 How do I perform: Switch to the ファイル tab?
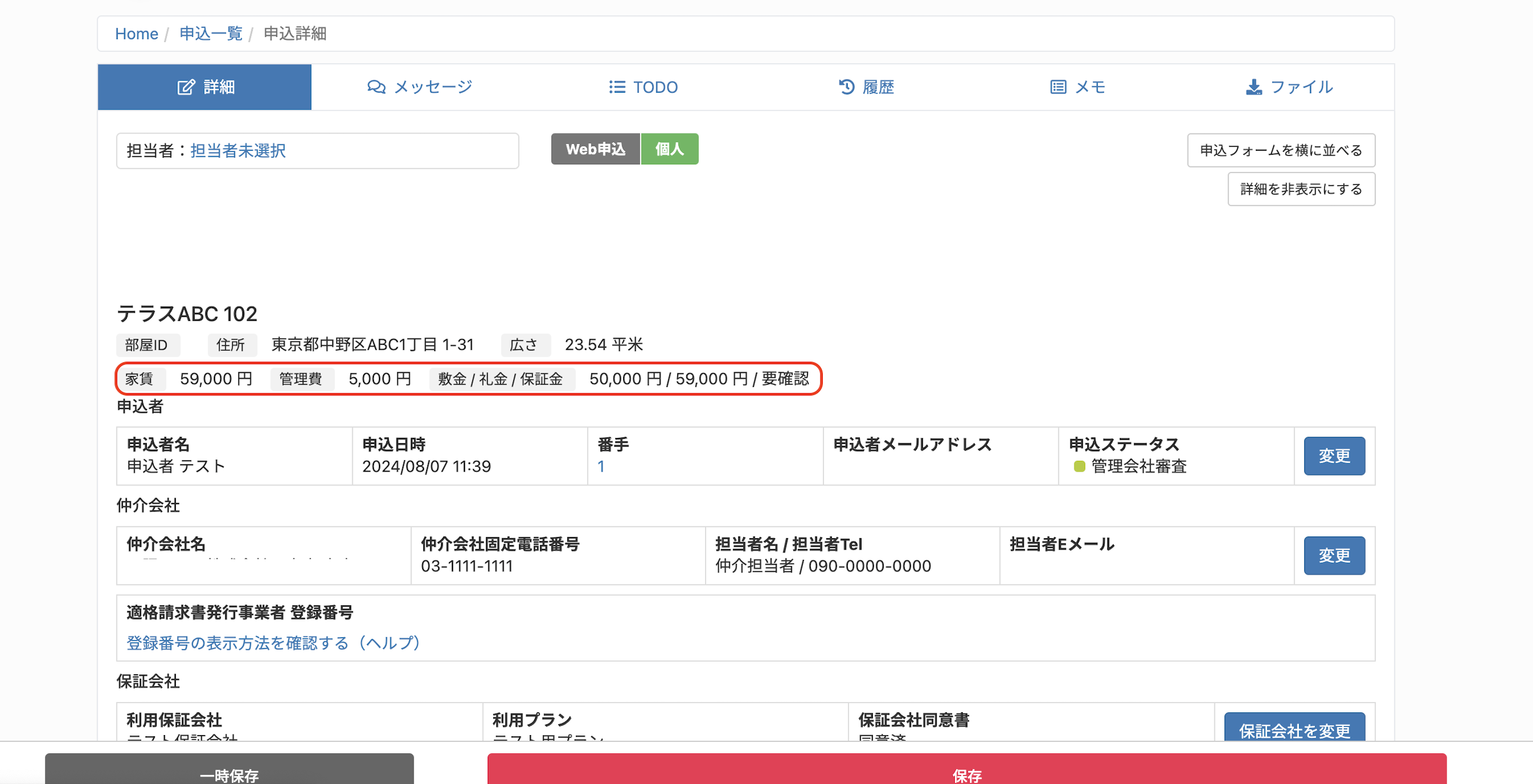[x=1289, y=87]
